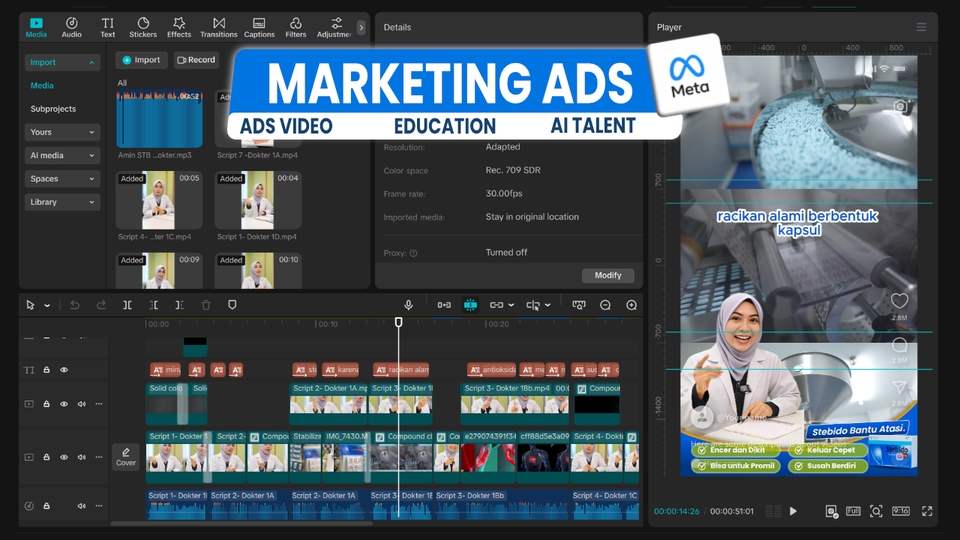Screen dimensions: 960x540
Task: Expand the Yours dropdown
Action: 62,132
